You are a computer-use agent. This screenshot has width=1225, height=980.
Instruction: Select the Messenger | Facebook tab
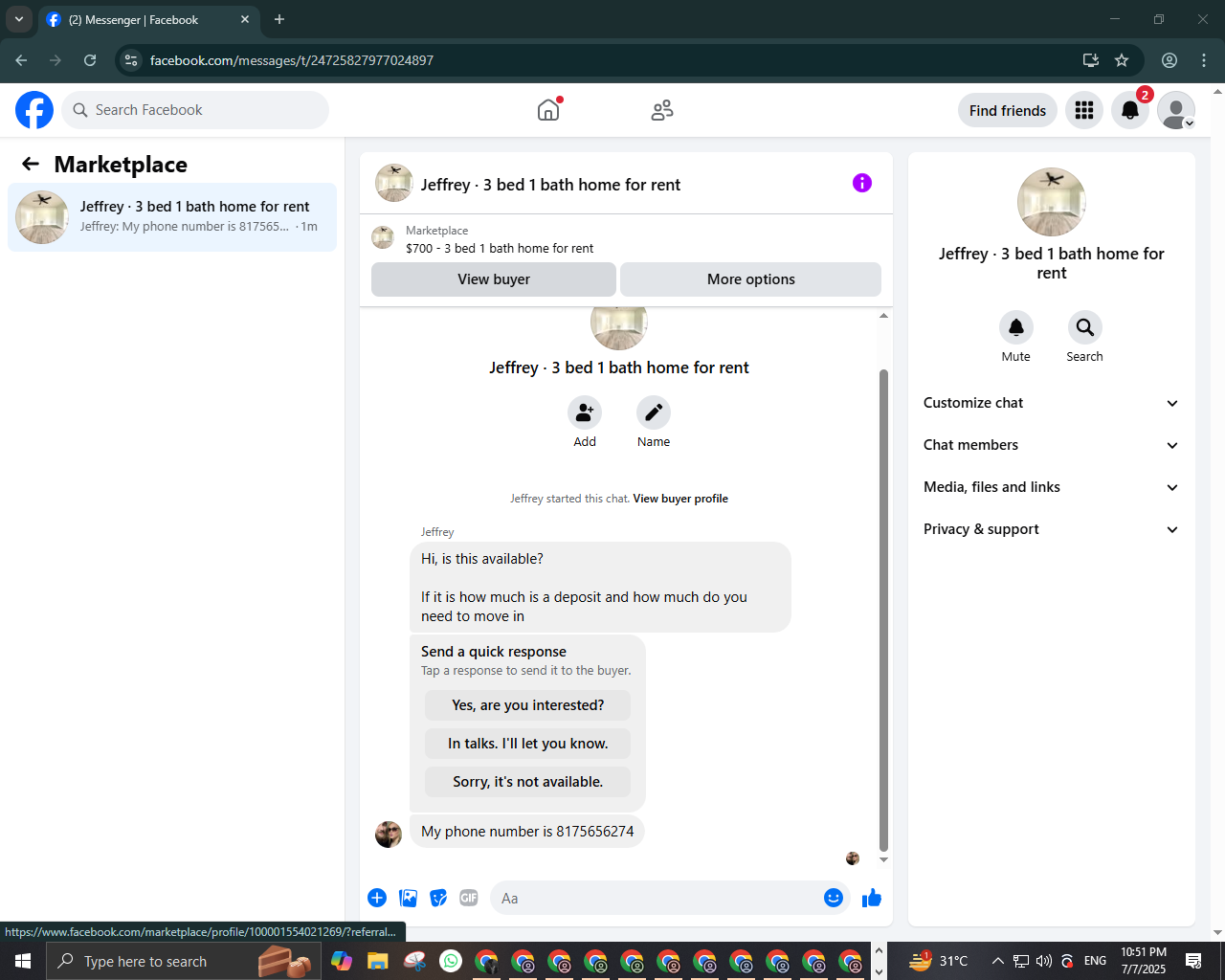point(148,20)
